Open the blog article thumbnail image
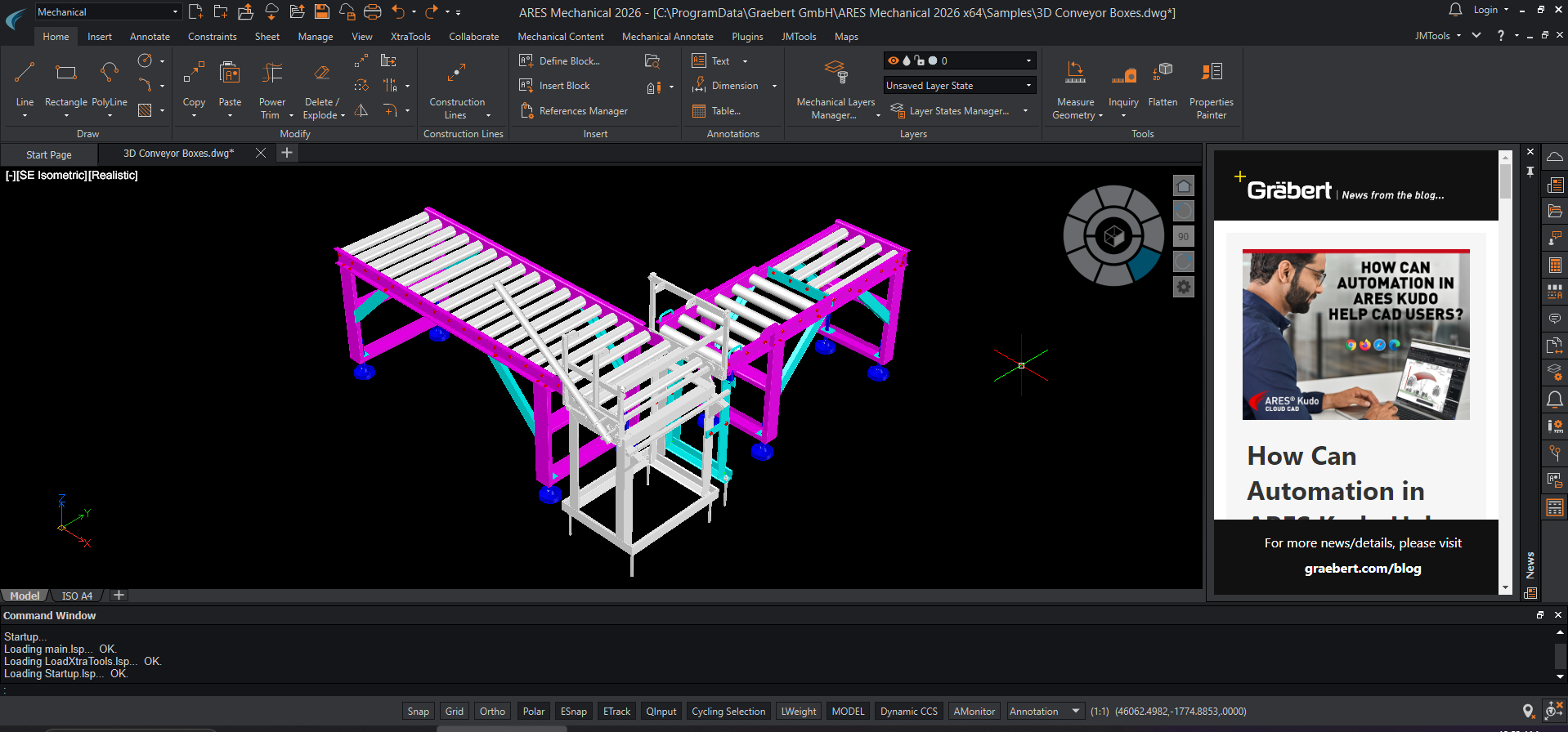 pyautogui.click(x=1355, y=335)
